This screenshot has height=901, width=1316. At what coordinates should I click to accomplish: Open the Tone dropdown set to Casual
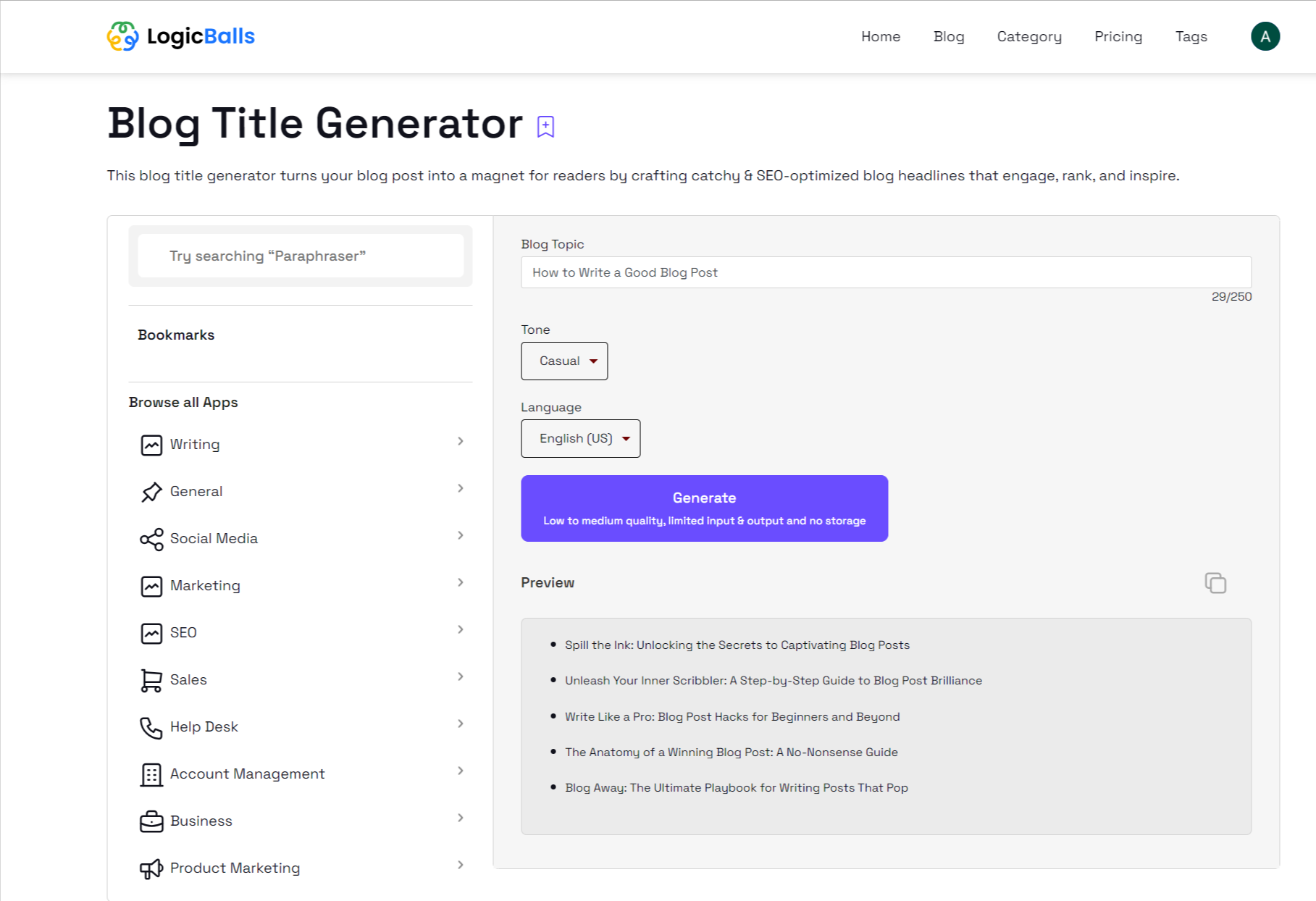point(564,361)
